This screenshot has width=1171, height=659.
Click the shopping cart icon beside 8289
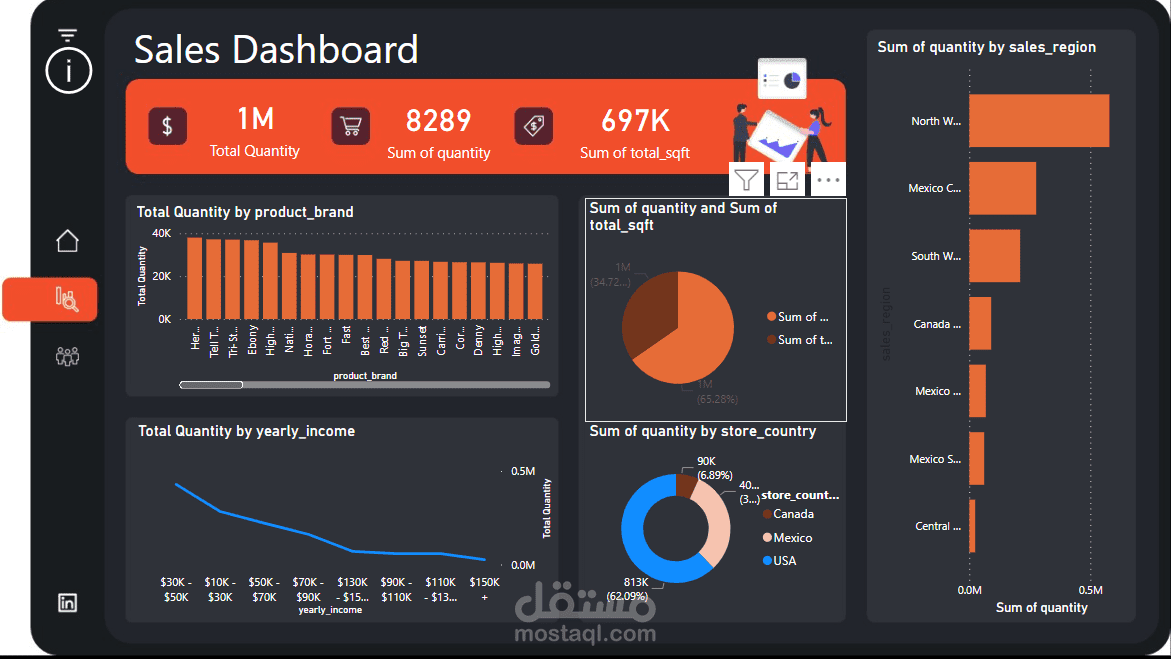pyautogui.click(x=350, y=126)
